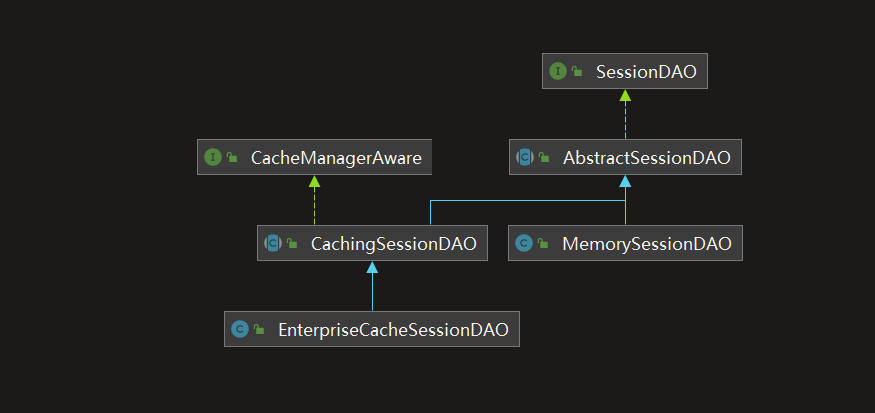This screenshot has width=875, height=413.
Task: Click the abstract class icon on CachingSessionDAO
Action: coord(272,243)
